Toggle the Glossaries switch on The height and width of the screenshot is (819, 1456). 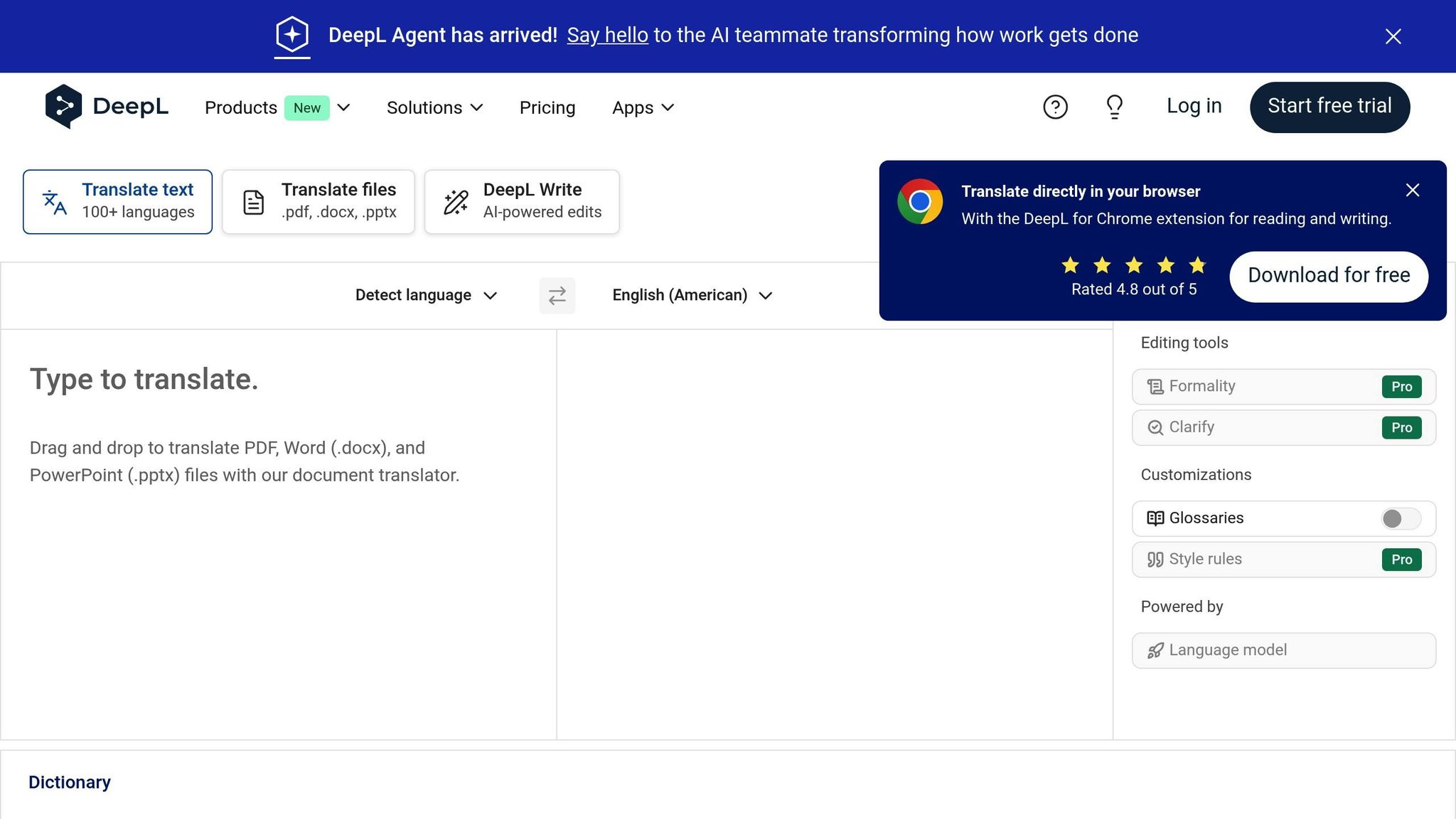point(1400,518)
